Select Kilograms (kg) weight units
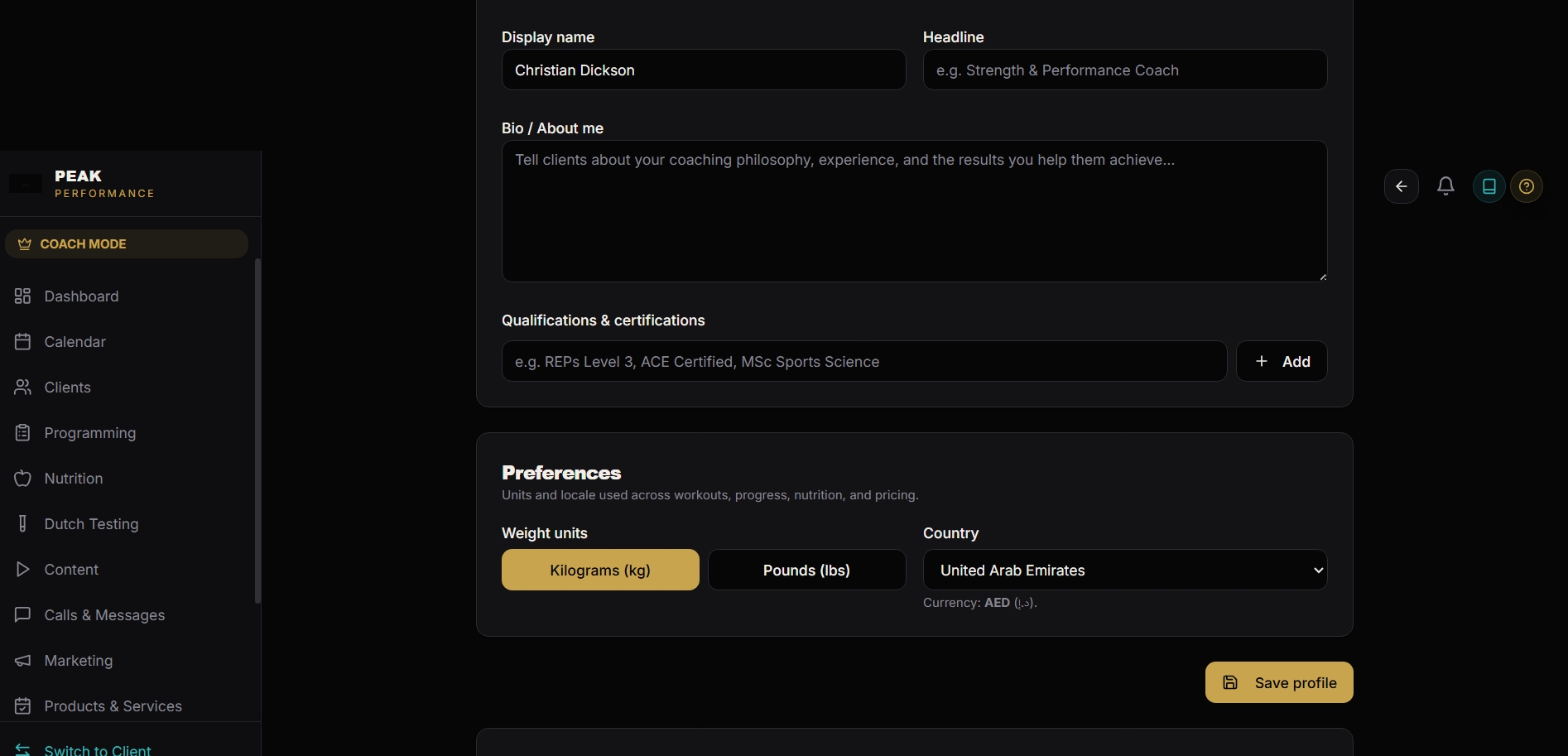This screenshot has width=1568, height=756. tap(600, 570)
